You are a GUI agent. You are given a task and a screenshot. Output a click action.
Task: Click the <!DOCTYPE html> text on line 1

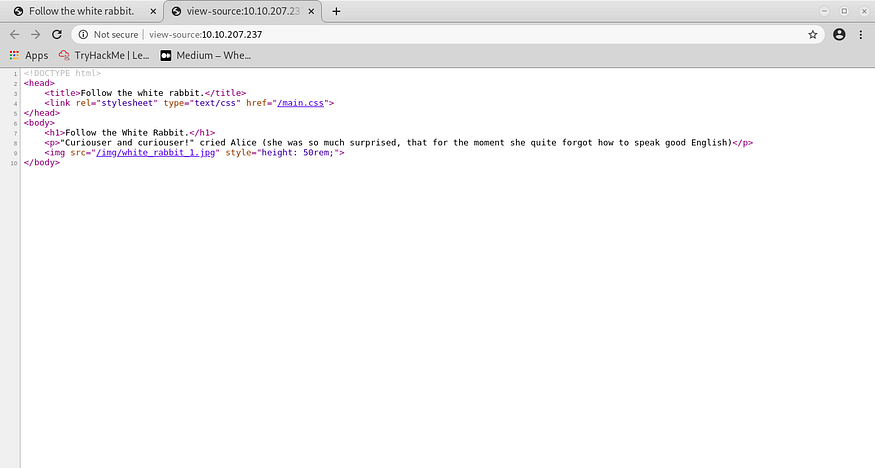(62, 73)
